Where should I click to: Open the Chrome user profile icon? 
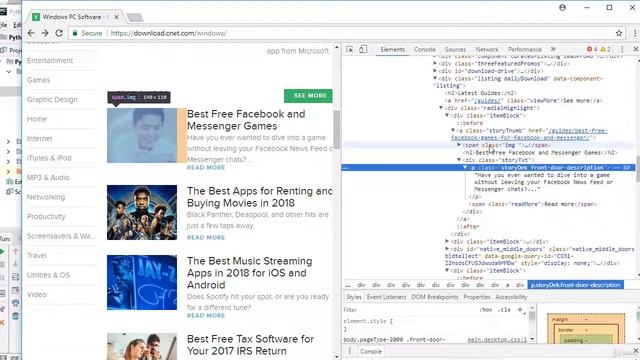[x=562, y=8]
